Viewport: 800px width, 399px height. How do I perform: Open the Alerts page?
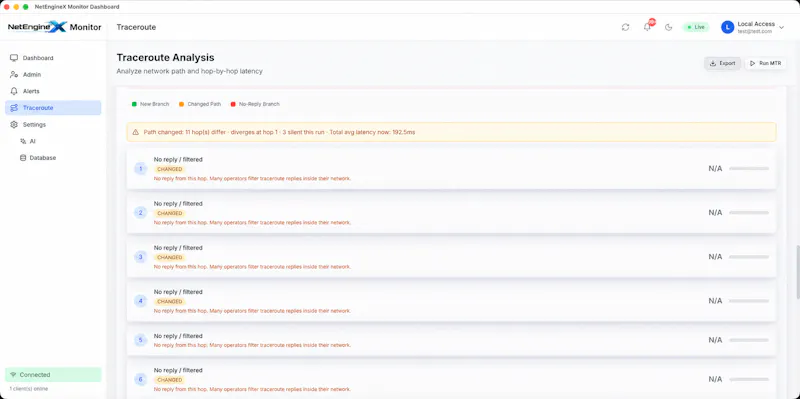pyautogui.click(x=53, y=91)
